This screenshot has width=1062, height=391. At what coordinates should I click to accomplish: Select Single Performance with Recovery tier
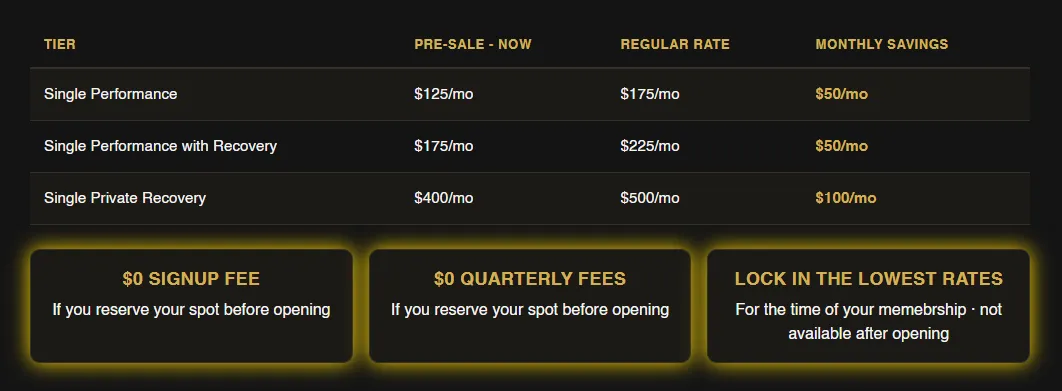click(x=530, y=146)
